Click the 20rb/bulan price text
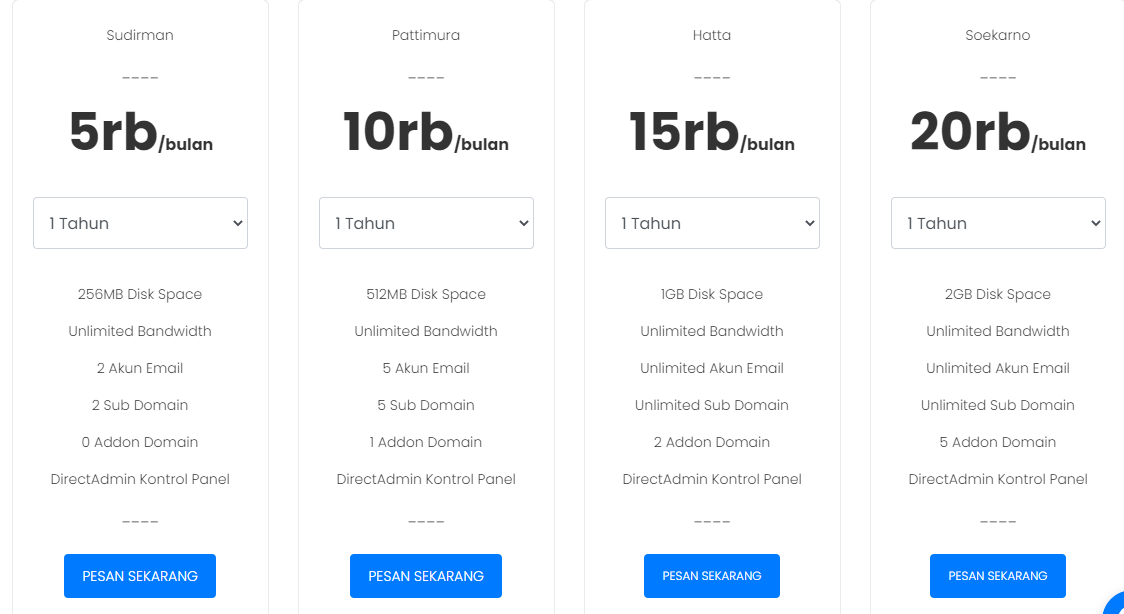 pos(998,134)
